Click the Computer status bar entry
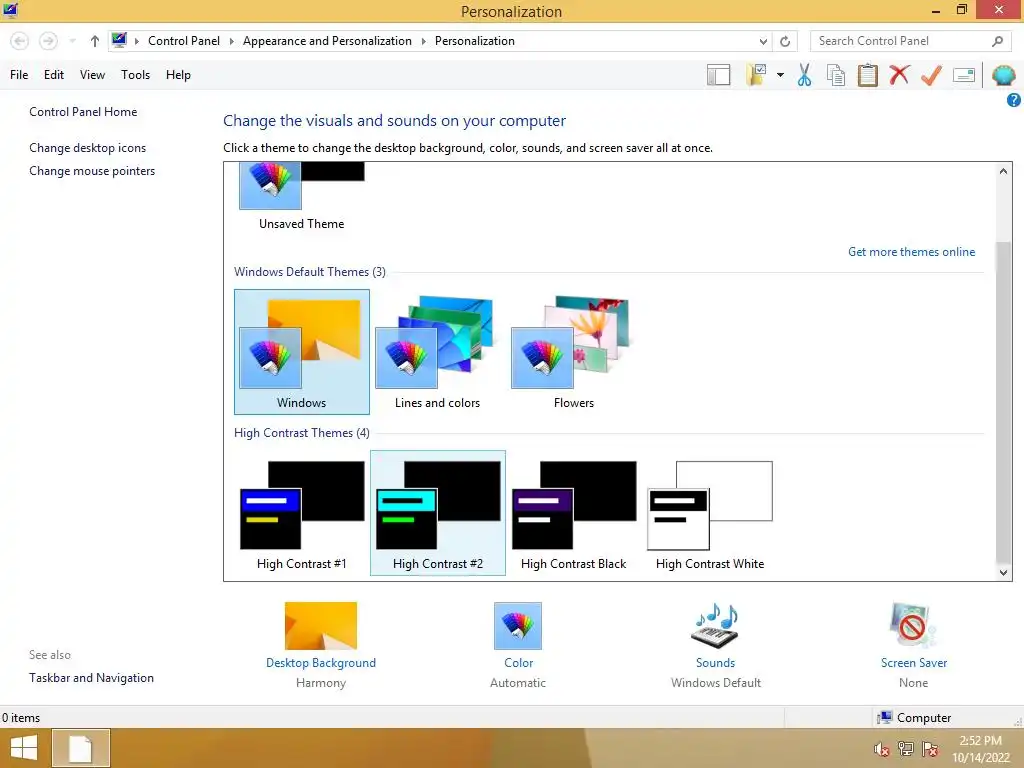The width and height of the screenshot is (1024, 768). click(914, 718)
